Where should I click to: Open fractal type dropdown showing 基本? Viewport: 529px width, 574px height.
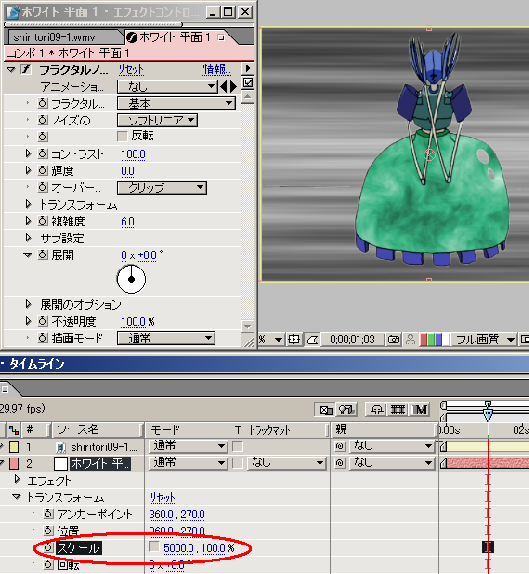(176, 103)
